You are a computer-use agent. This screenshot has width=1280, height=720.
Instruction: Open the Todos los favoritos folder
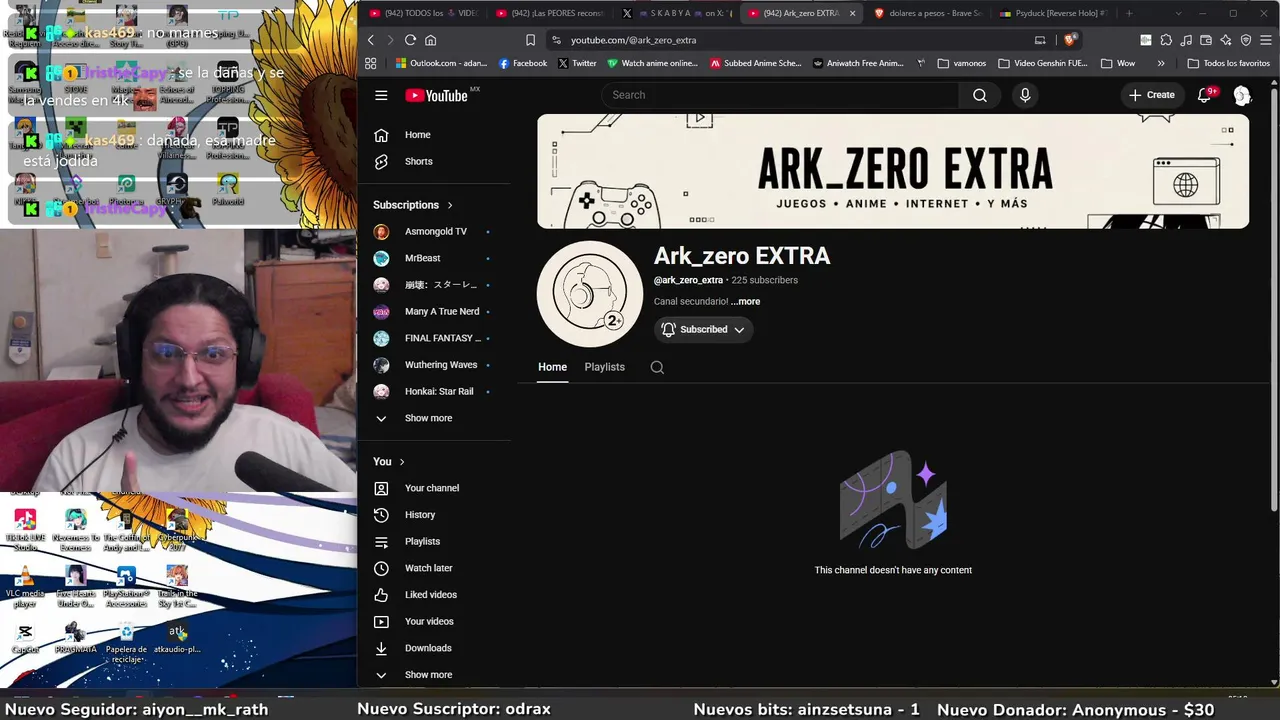(x=1228, y=63)
